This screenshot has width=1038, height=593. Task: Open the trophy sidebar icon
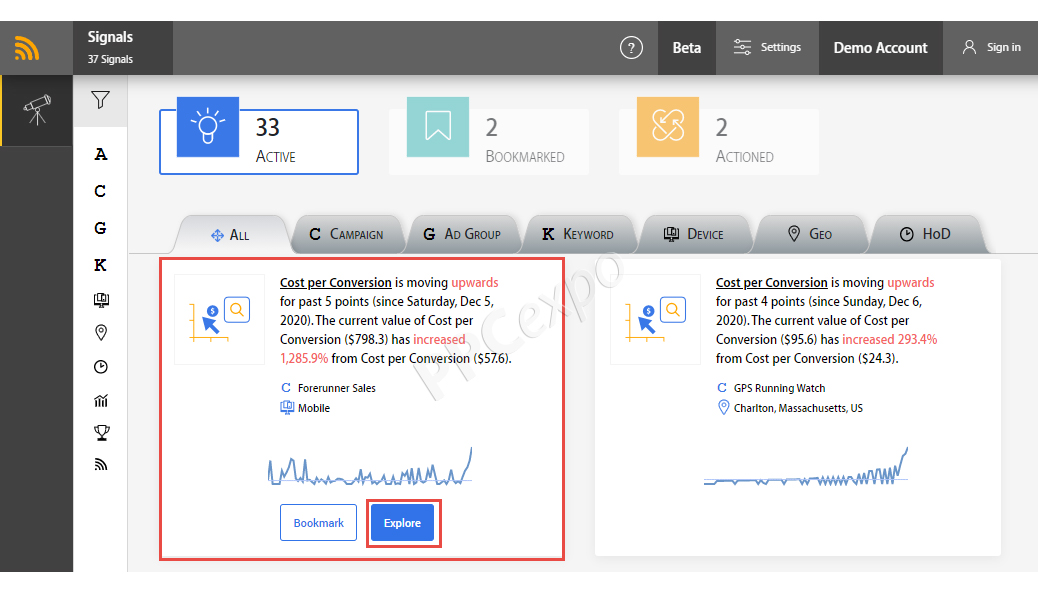click(101, 433)
